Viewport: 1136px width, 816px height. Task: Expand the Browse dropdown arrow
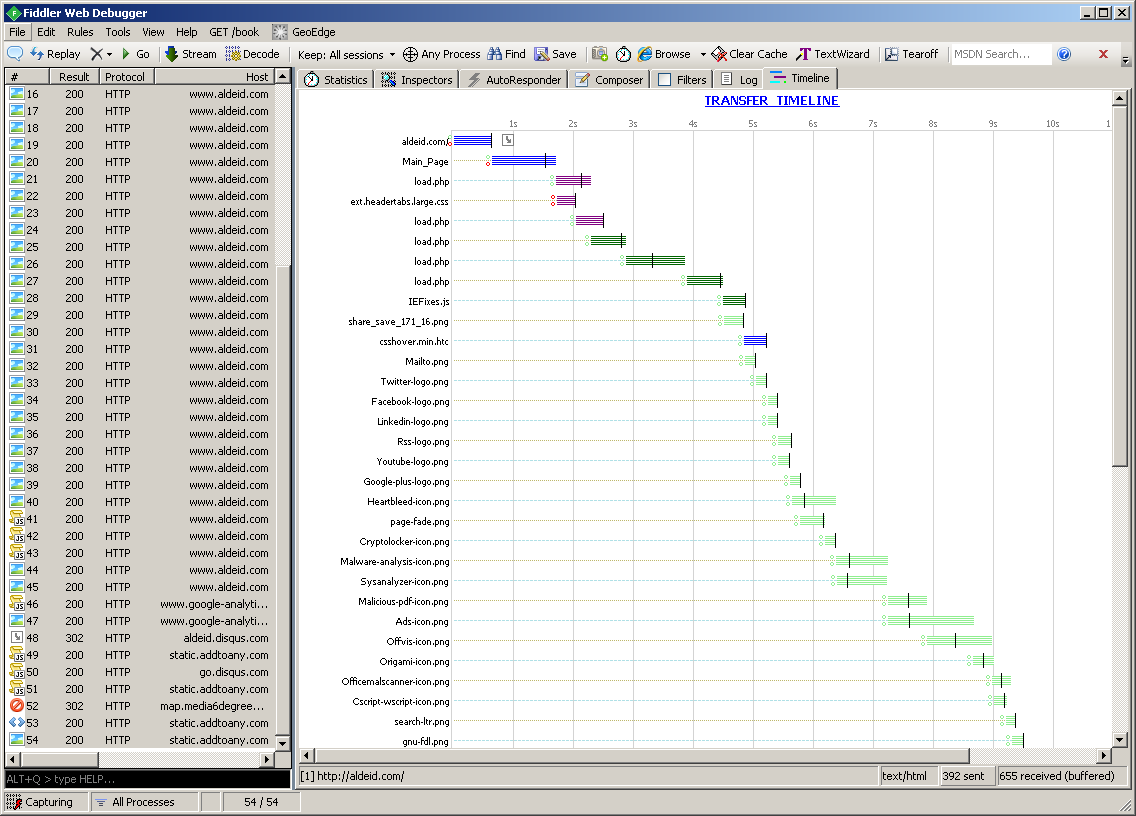[x=702, y=54]
